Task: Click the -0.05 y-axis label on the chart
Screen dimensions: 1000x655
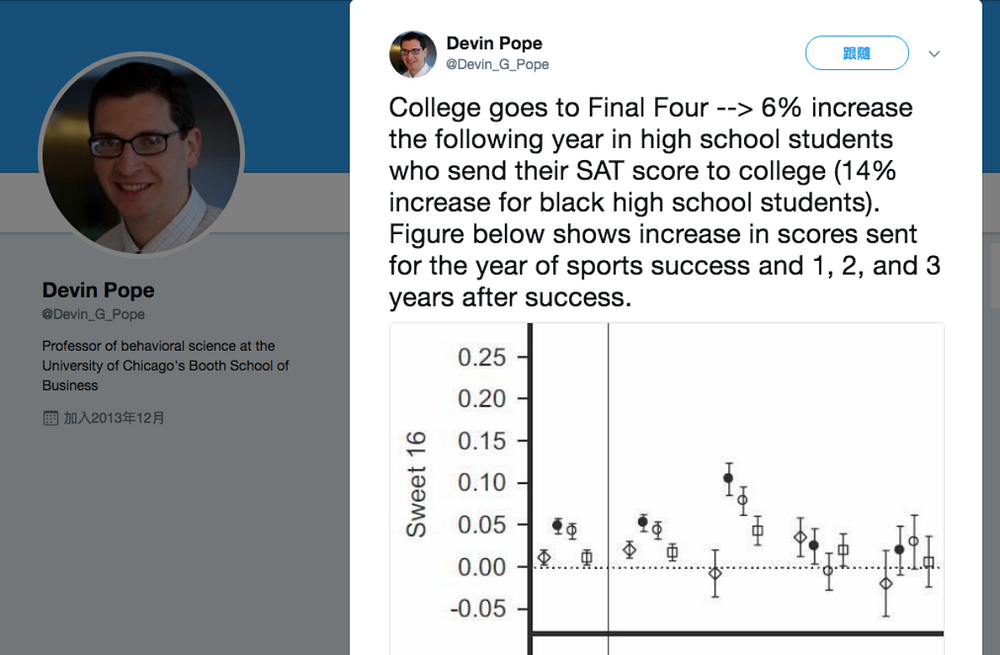Action: tap(478, 609)
